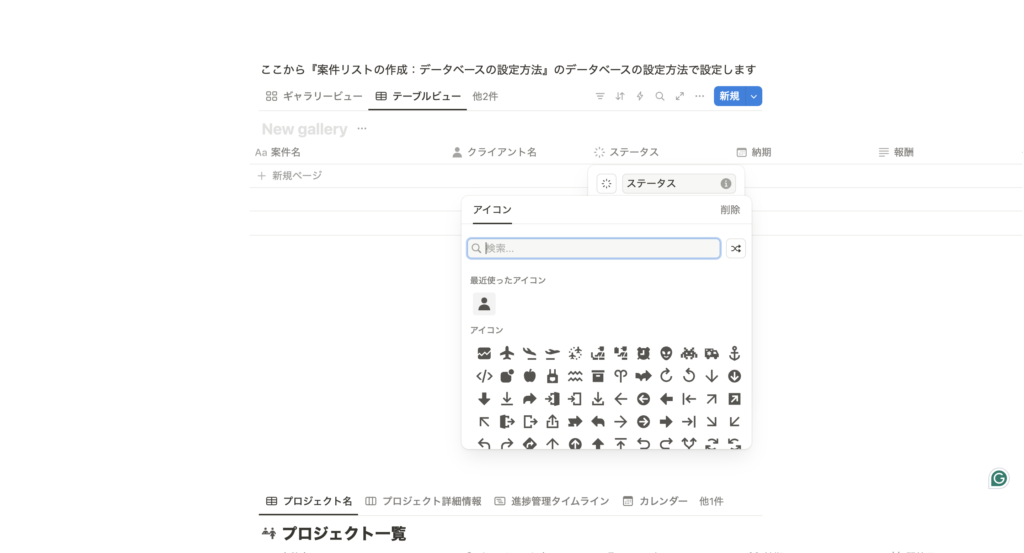Click the shuffle random icon button
The height and width of the screenshot is (553, 1024).
[x=736, y=249]
